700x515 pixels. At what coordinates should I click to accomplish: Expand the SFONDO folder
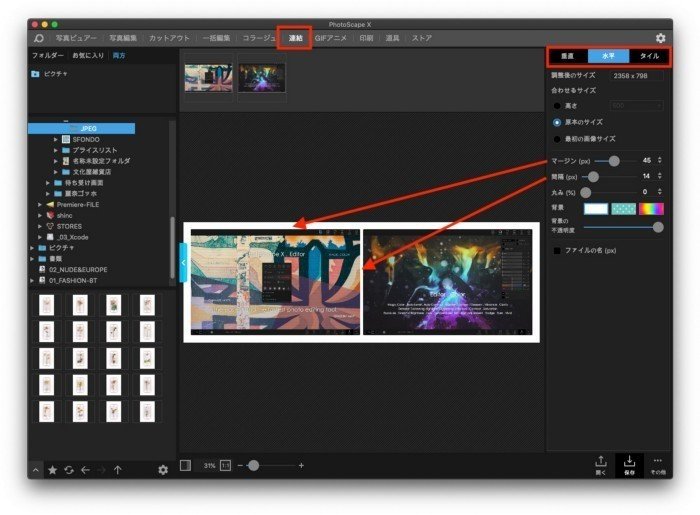coord(56,140)
